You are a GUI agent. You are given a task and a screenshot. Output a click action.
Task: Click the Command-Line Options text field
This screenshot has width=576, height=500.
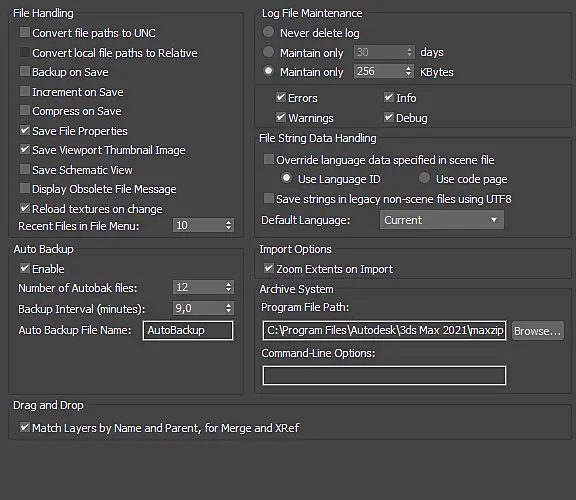click(384, 375)
